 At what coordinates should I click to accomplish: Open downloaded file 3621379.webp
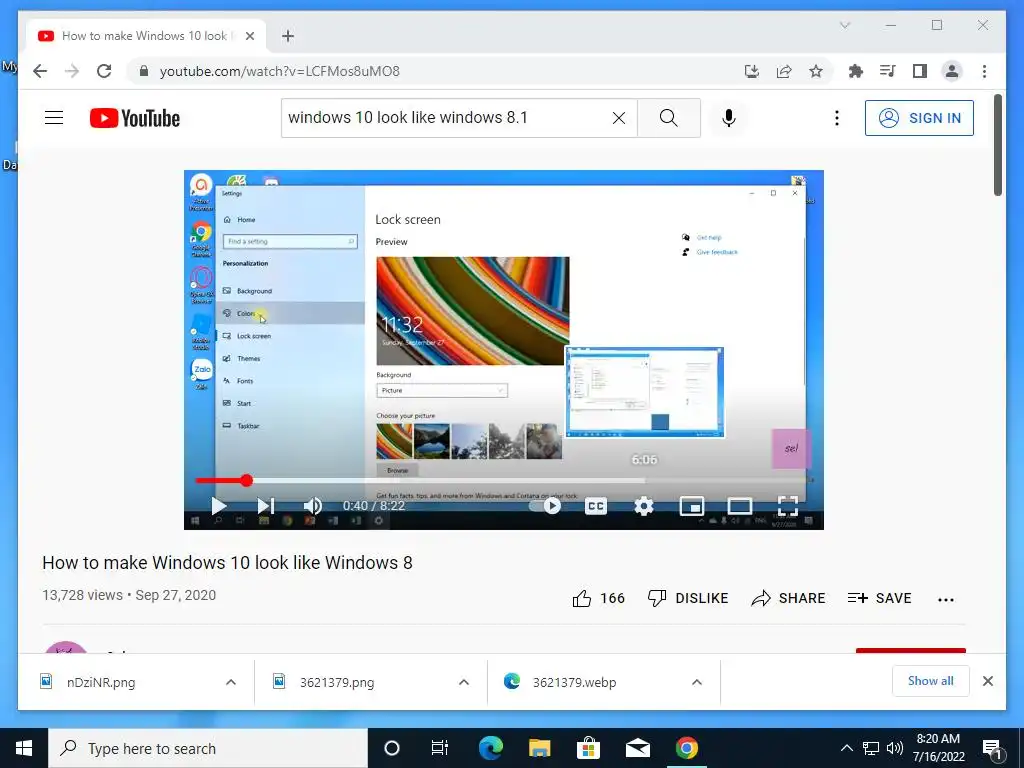tap(573, 682)
